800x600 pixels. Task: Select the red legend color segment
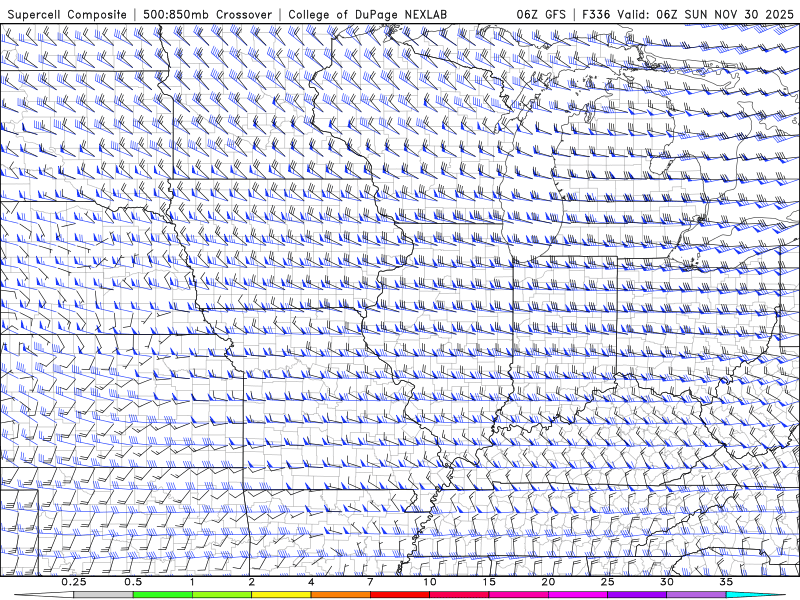[399, 595]
